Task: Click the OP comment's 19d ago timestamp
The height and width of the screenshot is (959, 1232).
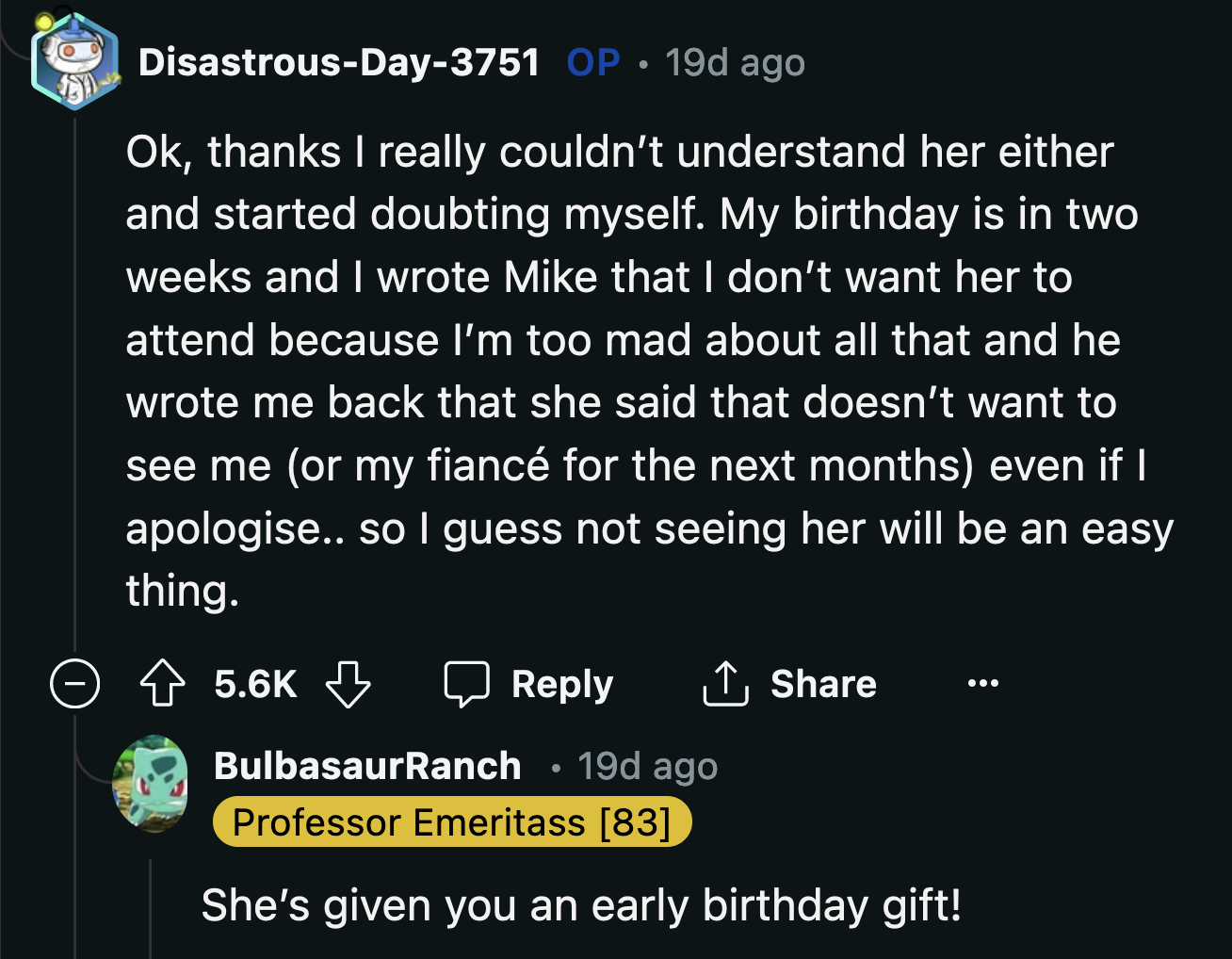Action: click(x=735, y=63)
